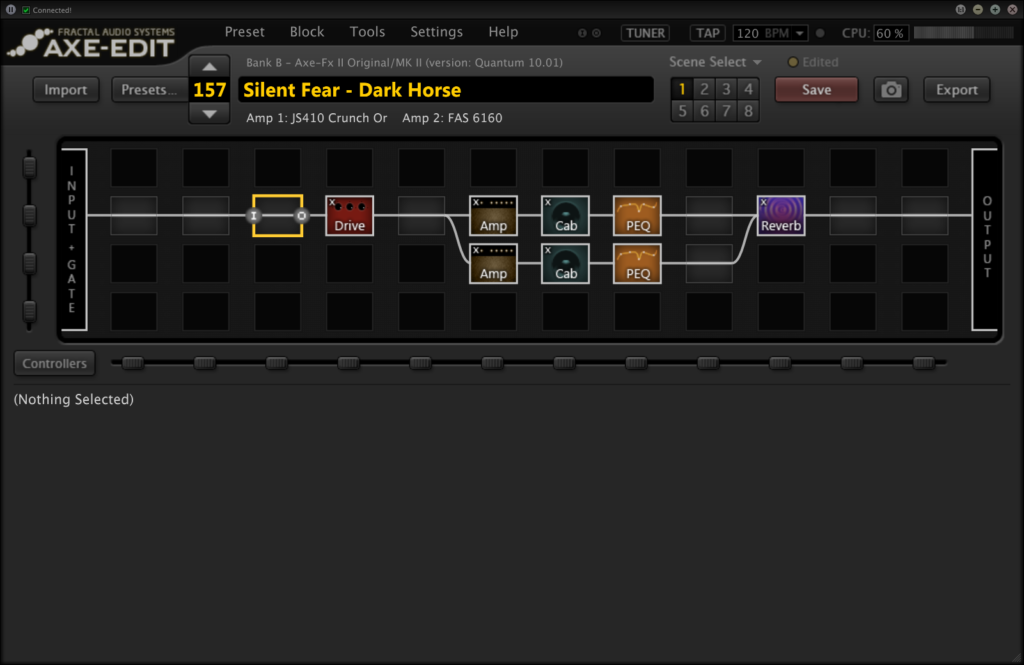Open the TUNER

645,33
